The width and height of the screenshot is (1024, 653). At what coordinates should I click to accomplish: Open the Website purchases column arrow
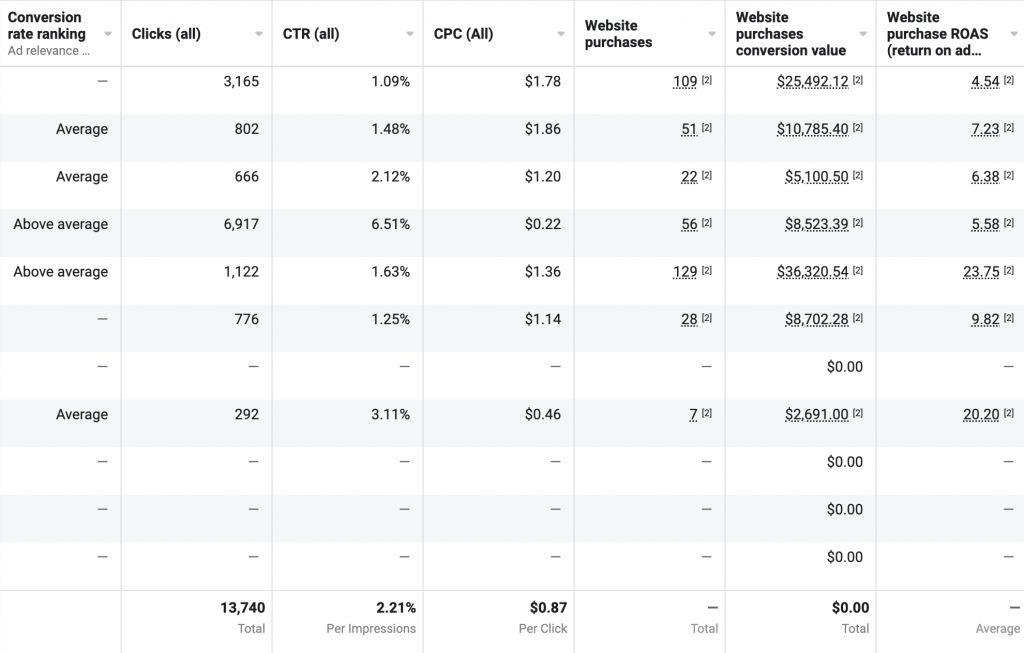[714, 32]
